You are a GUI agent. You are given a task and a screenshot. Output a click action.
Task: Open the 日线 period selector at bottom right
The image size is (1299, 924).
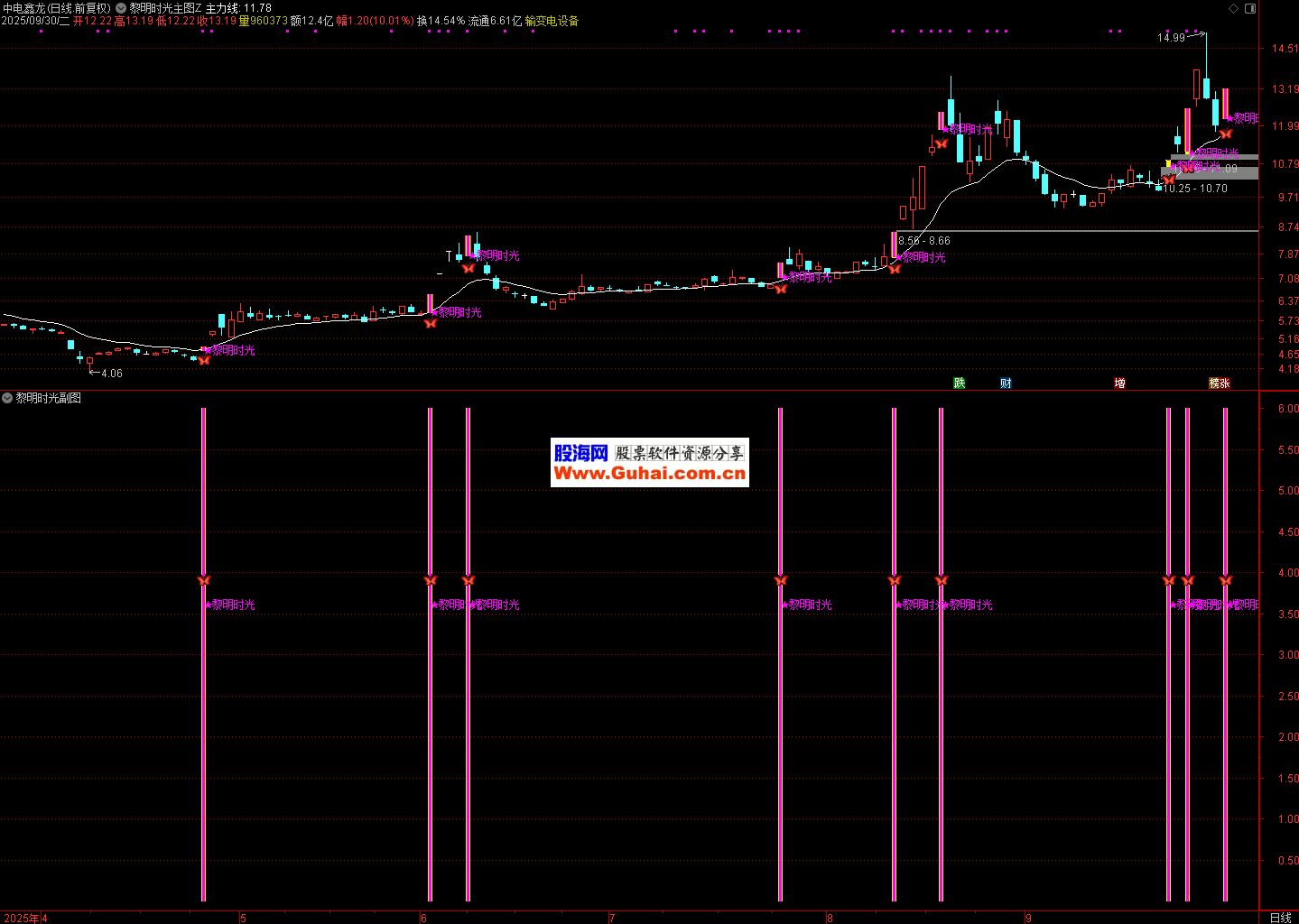(x=1280, y=918)
